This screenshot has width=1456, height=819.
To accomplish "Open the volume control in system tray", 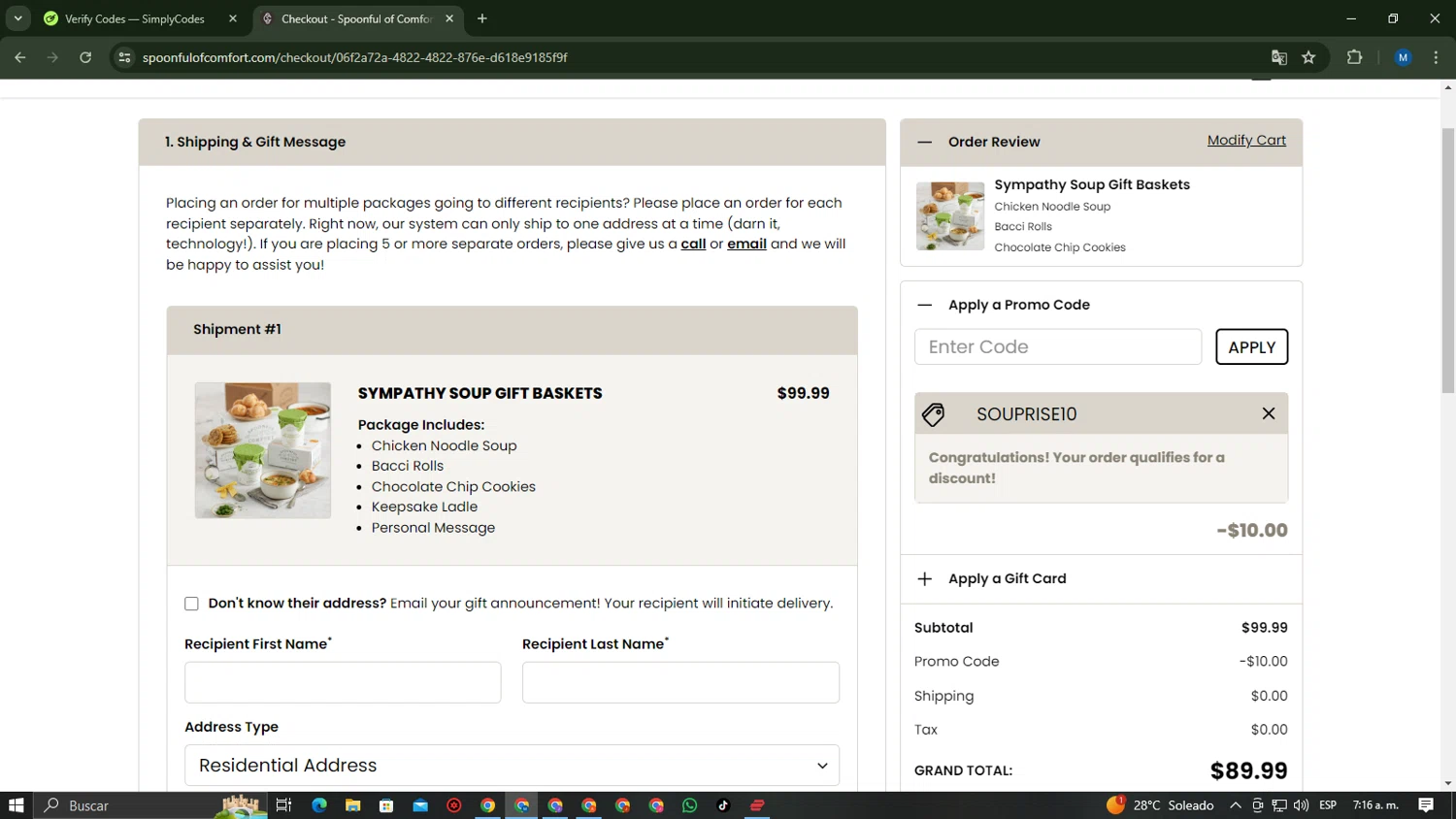I will pyautogui.click(x=1301, y=805).
